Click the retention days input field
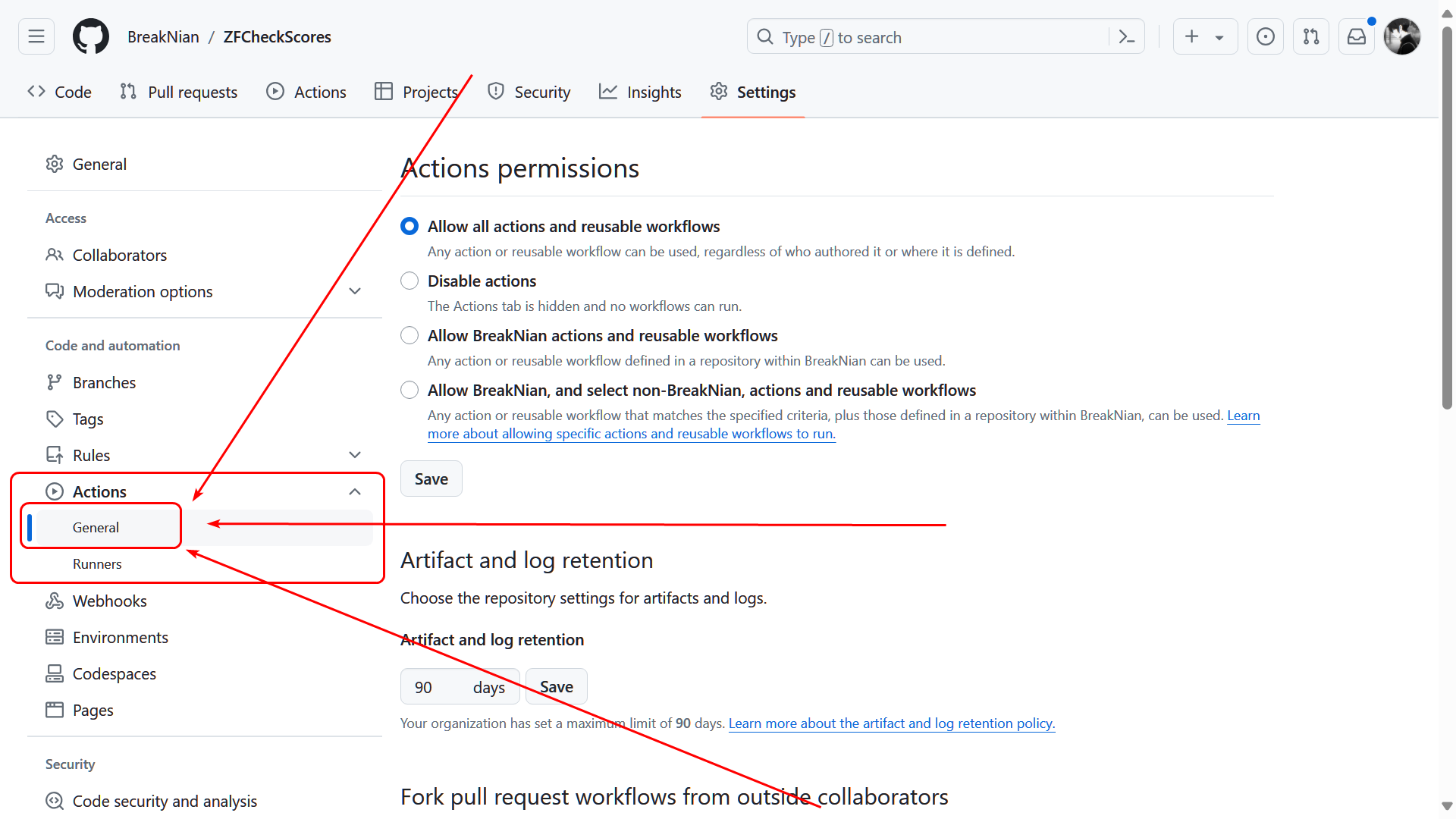Image resolution: width=1456 pixels, height=819 pixels. 460,686
